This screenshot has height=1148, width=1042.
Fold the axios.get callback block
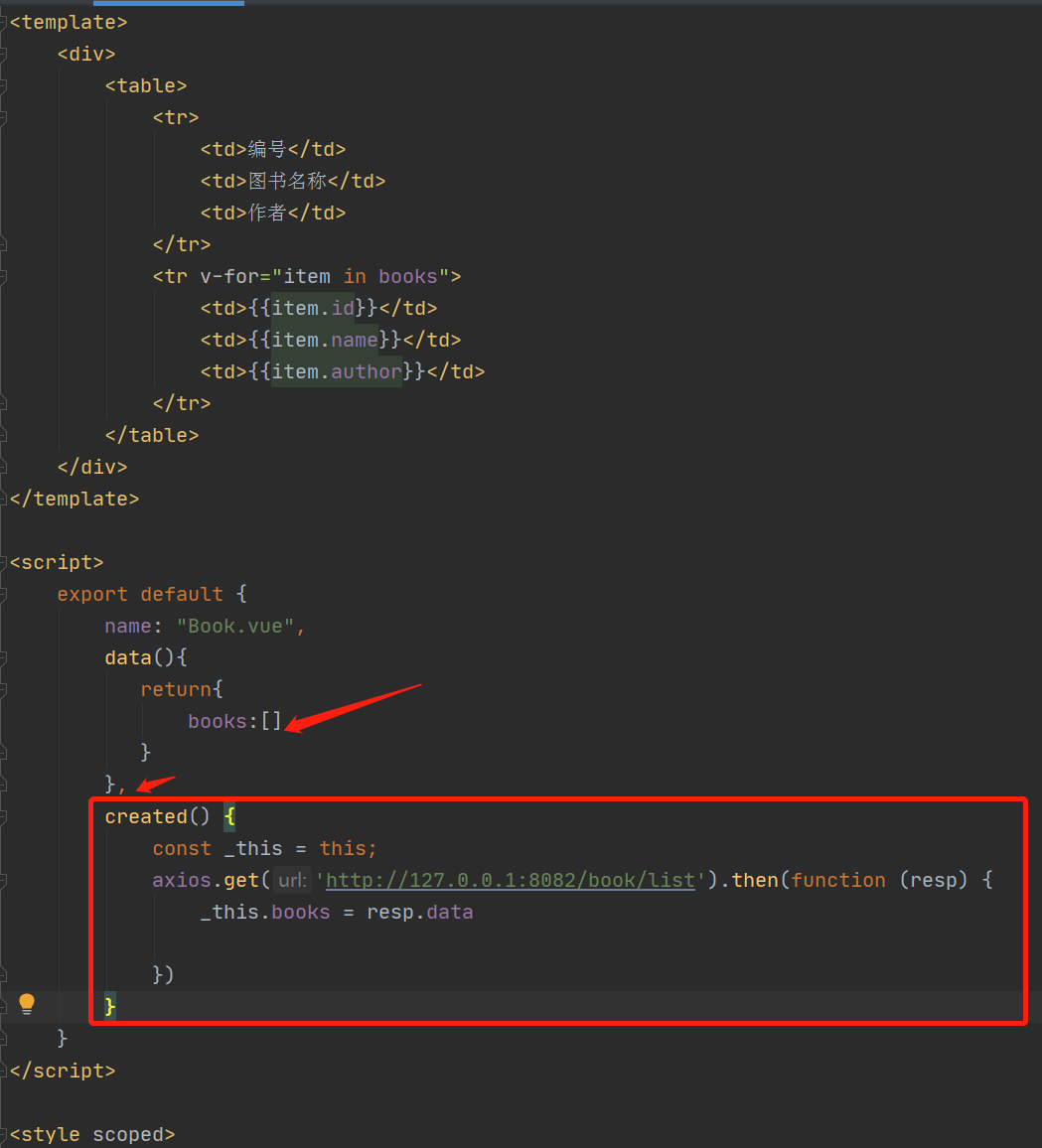[x=4, y=881]
